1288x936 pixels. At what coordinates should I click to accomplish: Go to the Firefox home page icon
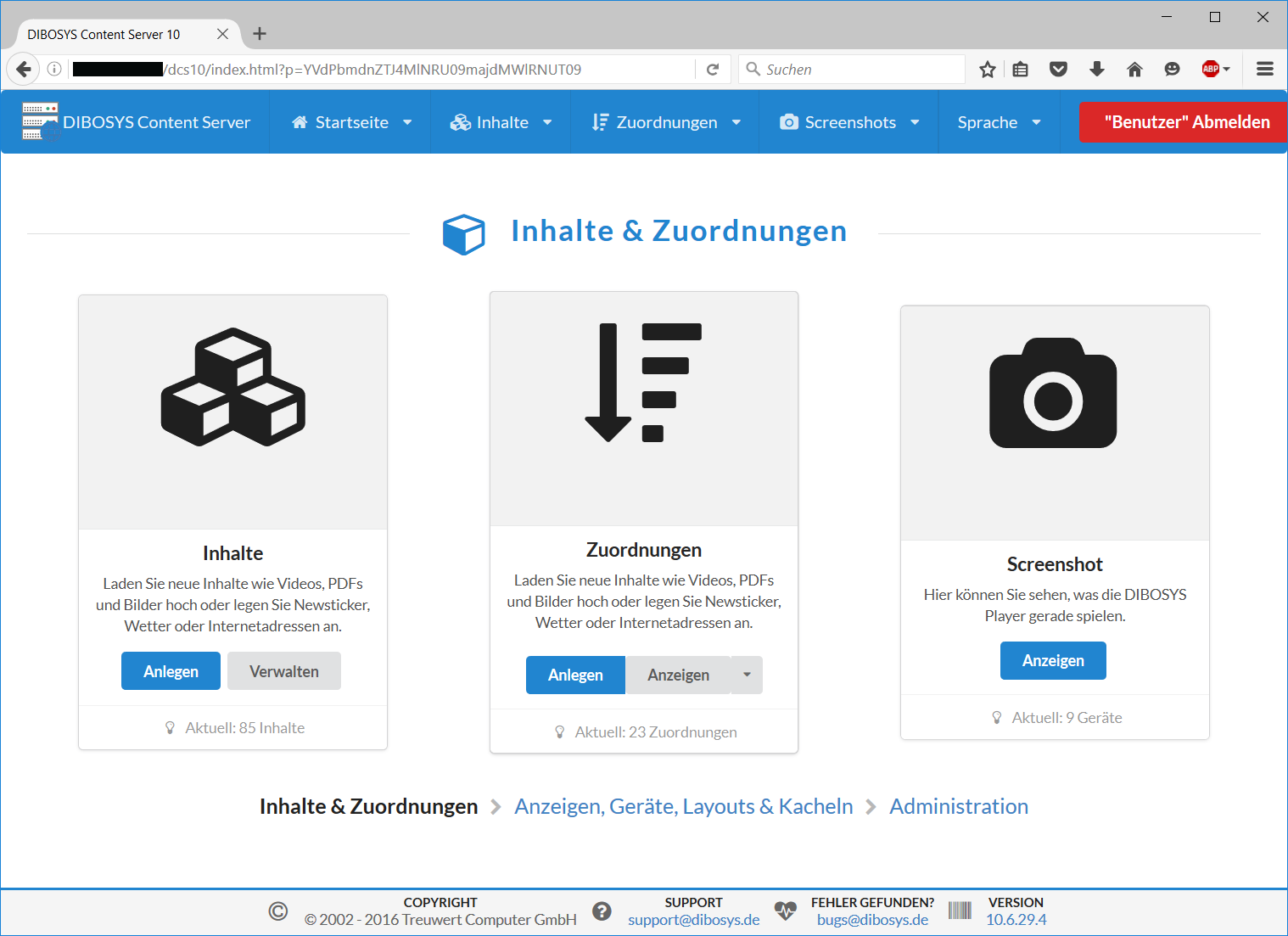pyautogui.click(x=1134, y=70)
